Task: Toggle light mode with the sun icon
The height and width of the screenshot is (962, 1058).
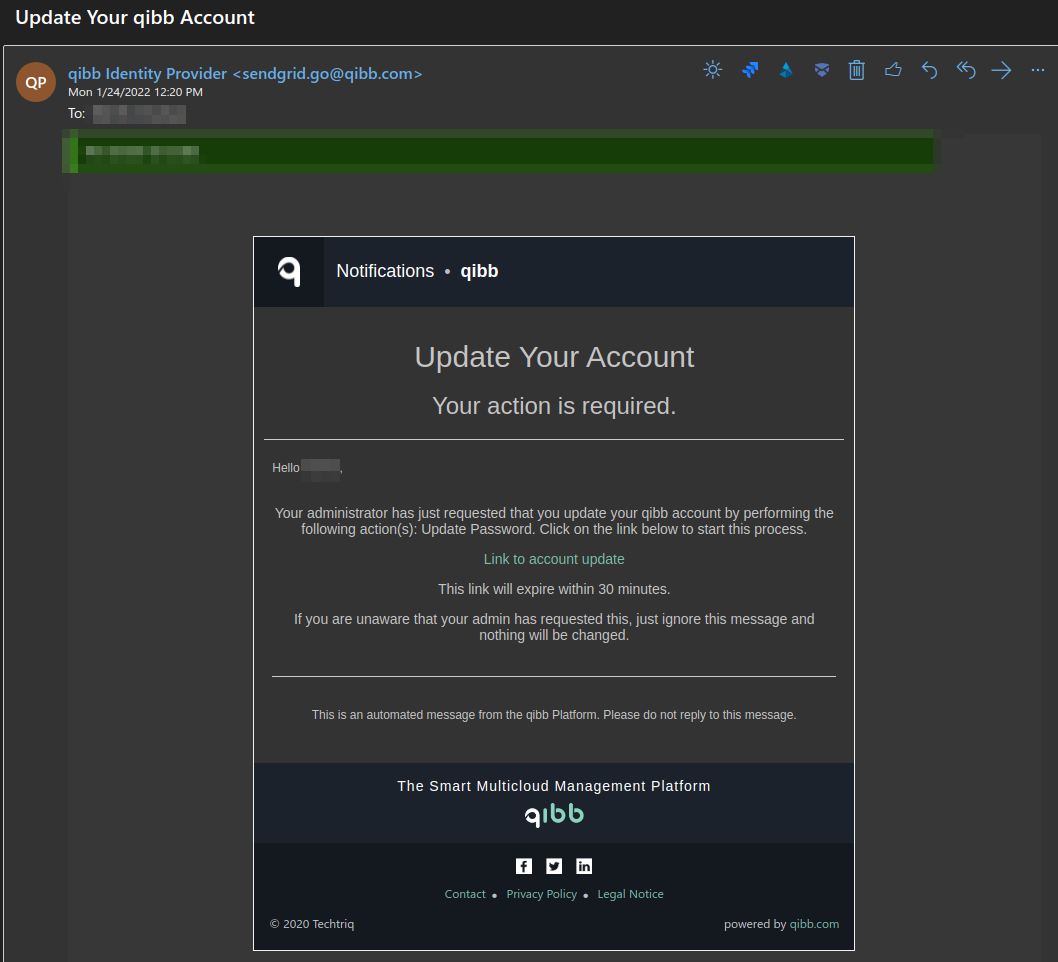Action: pyautogui.click(x=712, y=70)
